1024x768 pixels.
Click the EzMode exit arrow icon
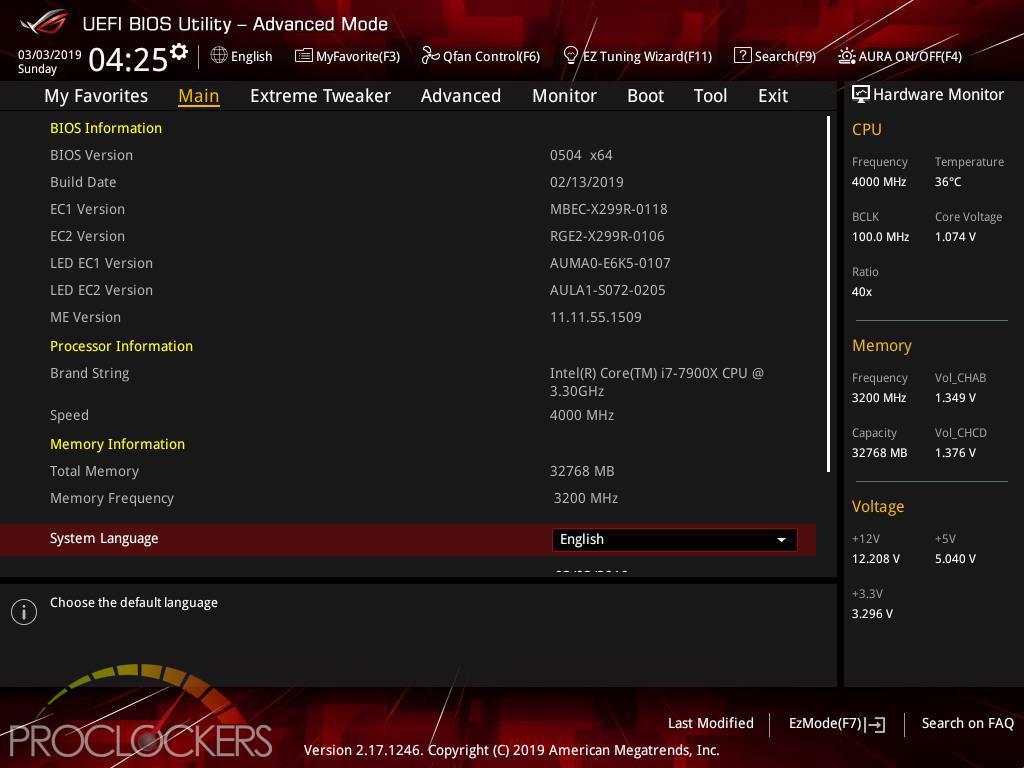pyautogui.click(x=875, y=724)
